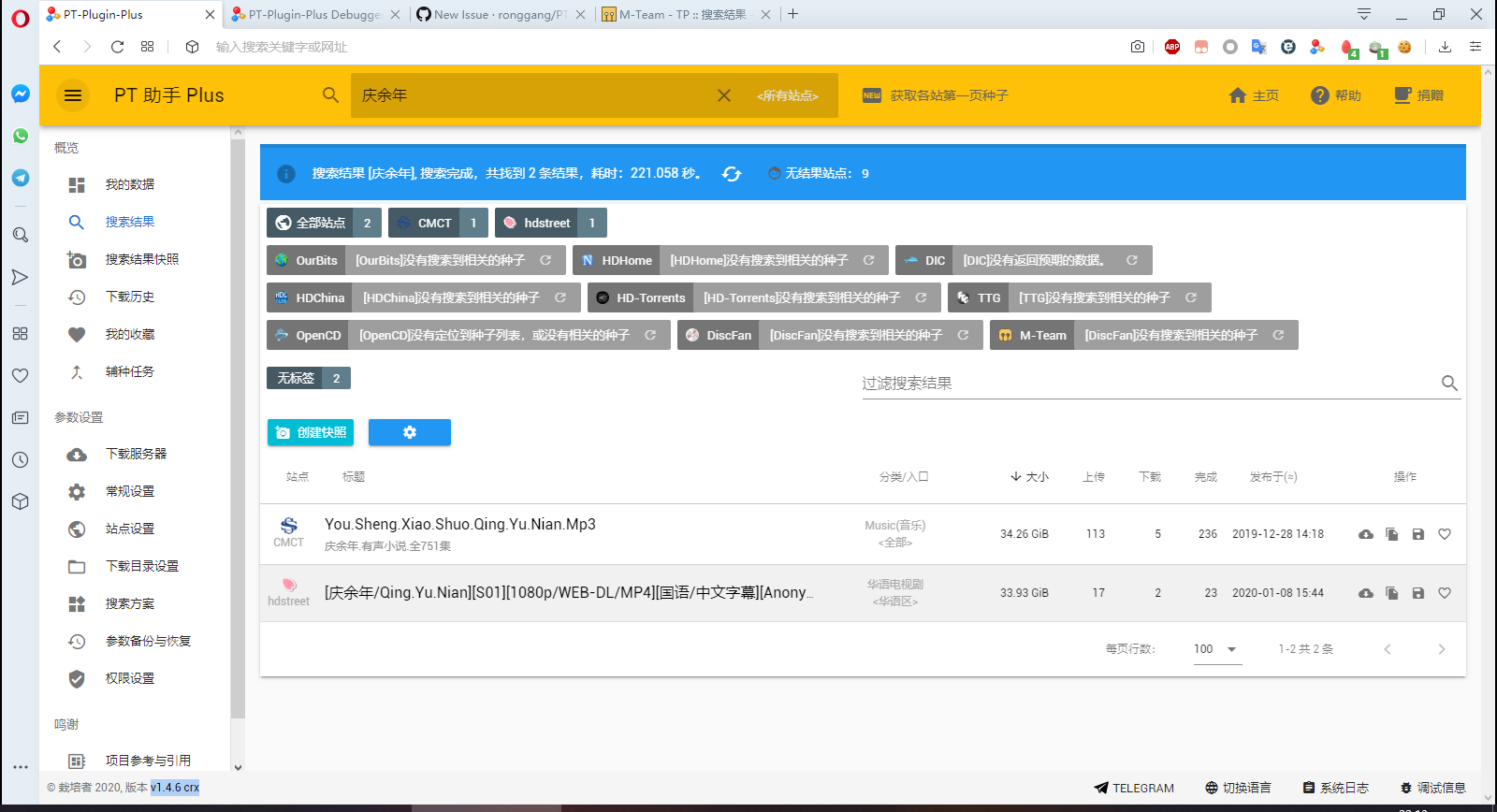Copy link for You.Sheng.Xiao.Shuo torrent
This screenshot has width=1497, height=812.
(1392, 534)
